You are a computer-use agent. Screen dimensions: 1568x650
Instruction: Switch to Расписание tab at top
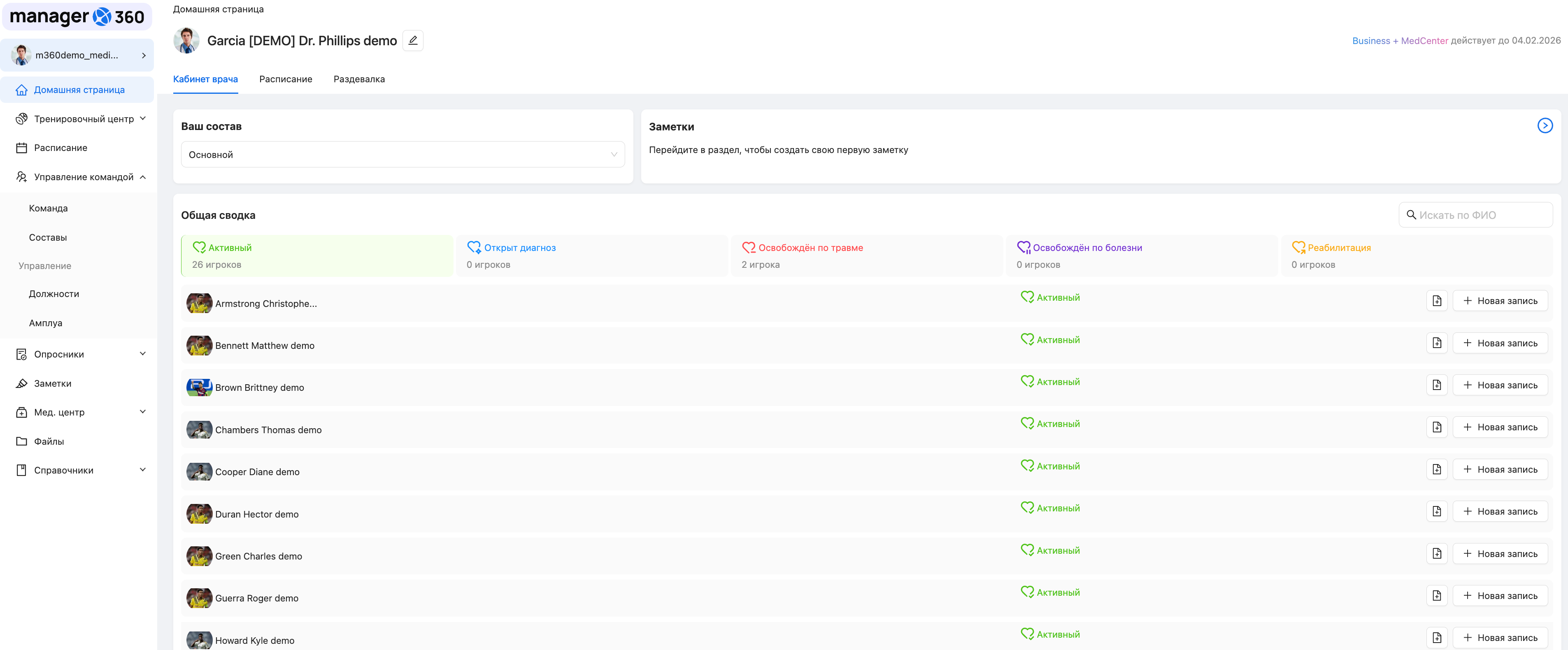[x=286, y=79]
